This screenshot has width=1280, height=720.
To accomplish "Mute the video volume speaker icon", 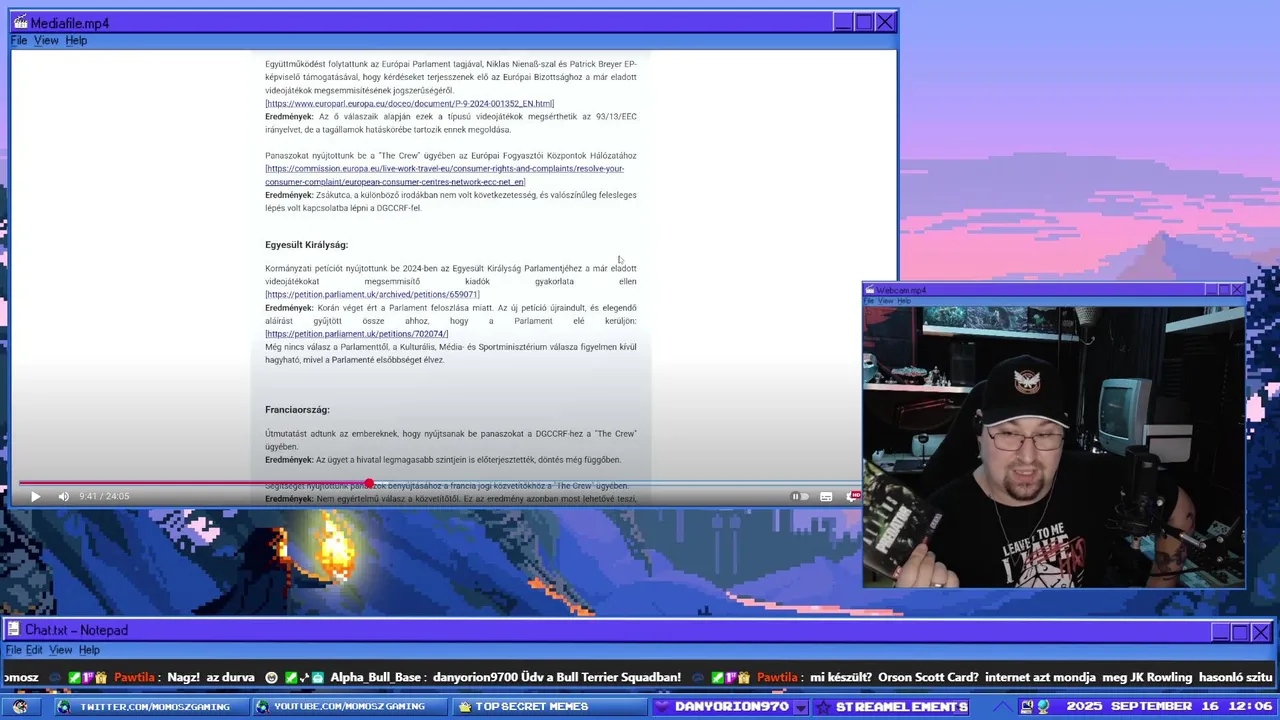I will click(64, 496).
